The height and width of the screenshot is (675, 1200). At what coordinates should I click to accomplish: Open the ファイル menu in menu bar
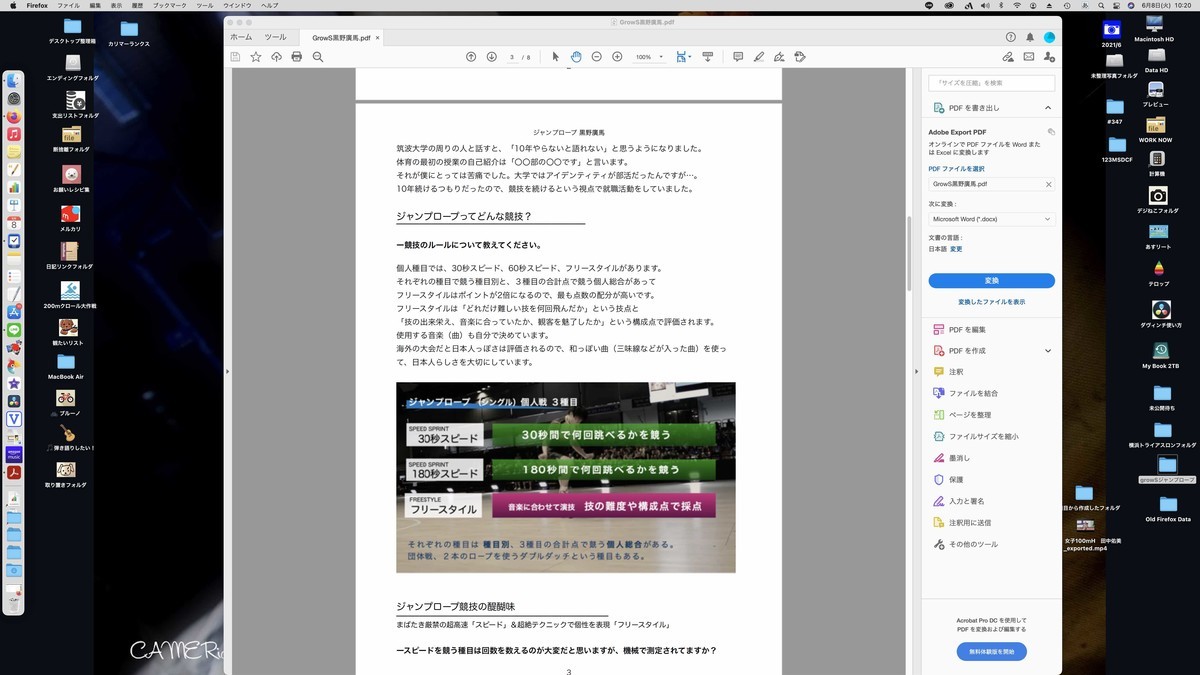[x=68, y=5]
